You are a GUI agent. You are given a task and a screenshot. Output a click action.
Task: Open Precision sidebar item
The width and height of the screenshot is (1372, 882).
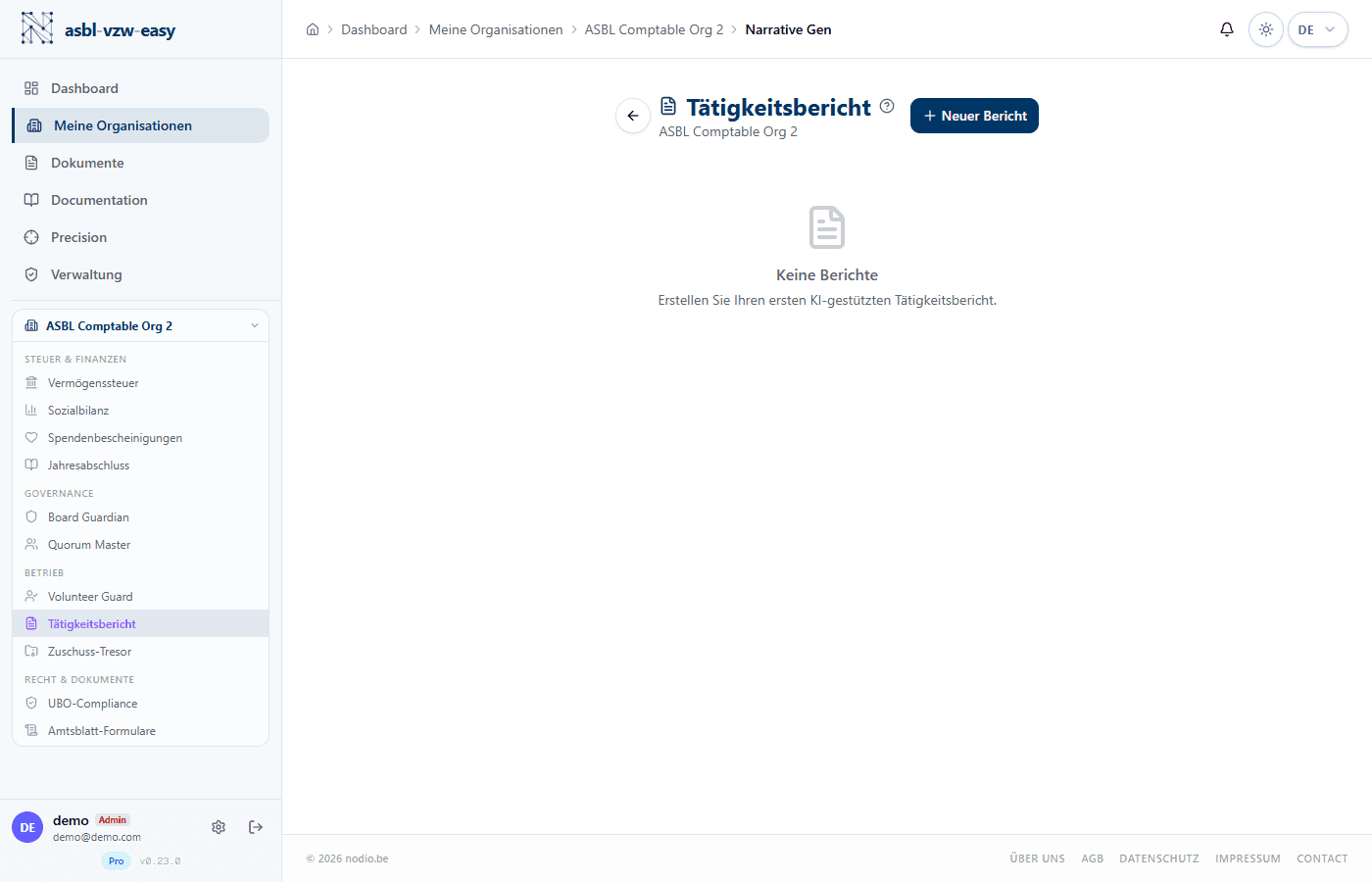(140, 237)
